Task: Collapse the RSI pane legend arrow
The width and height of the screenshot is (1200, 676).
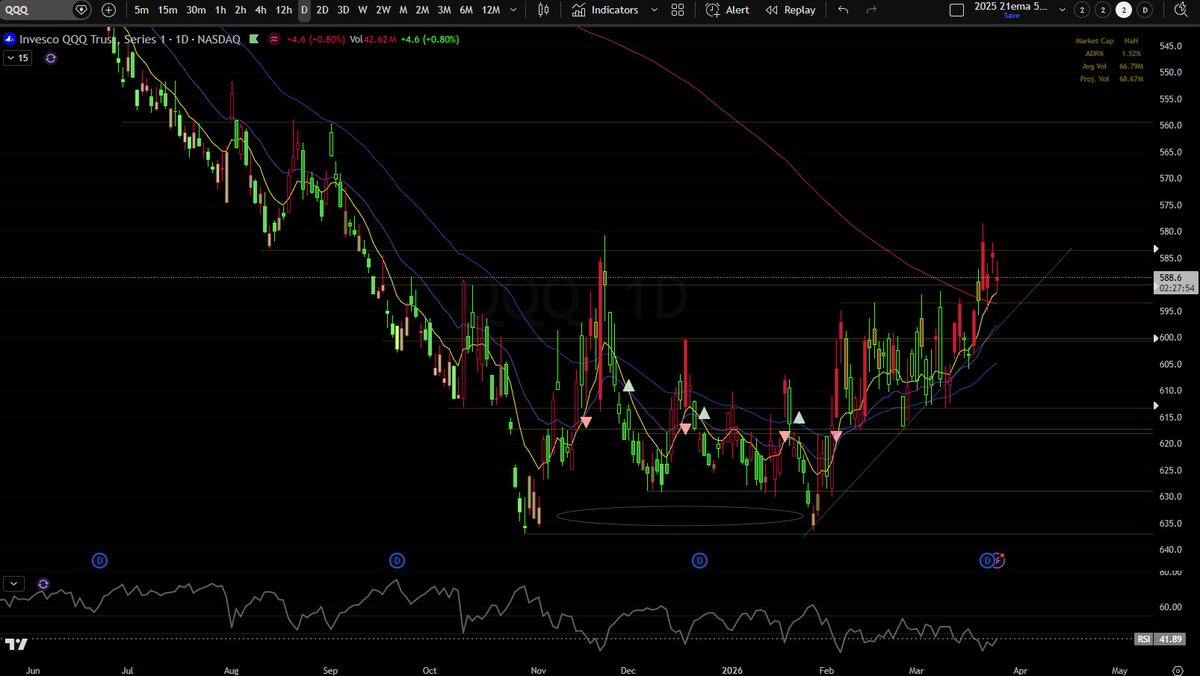Action: pyautogui.click(x=15, y=583)
